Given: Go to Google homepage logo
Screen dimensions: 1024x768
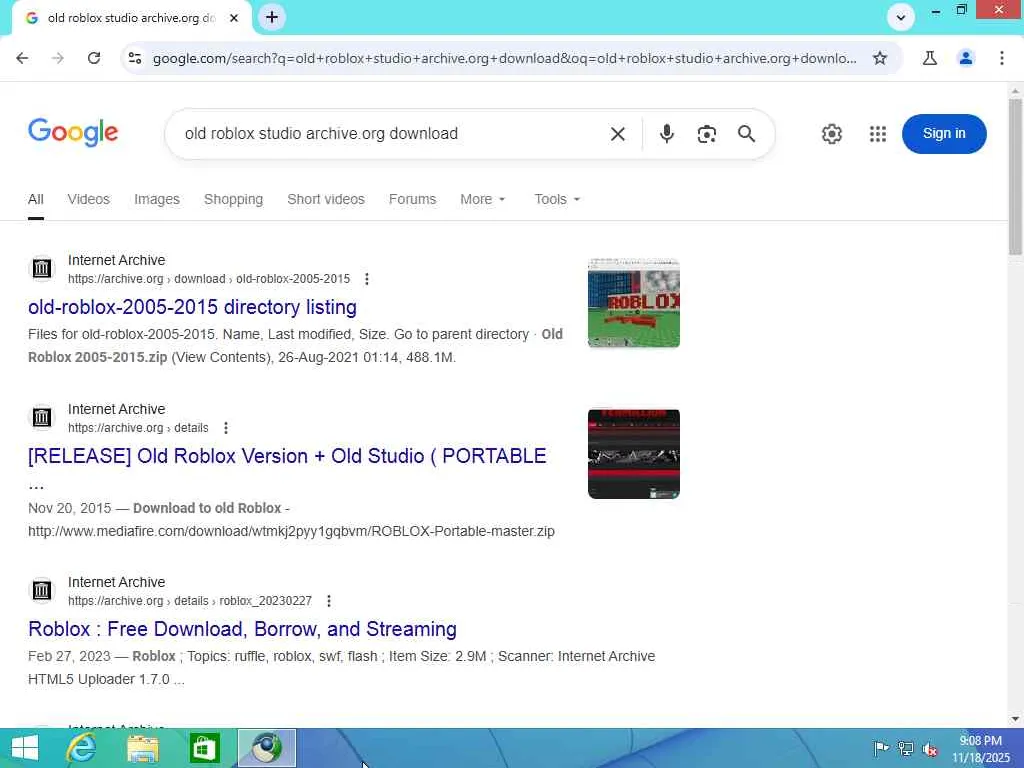Looking at the screenshot, I should pos(73,133).
